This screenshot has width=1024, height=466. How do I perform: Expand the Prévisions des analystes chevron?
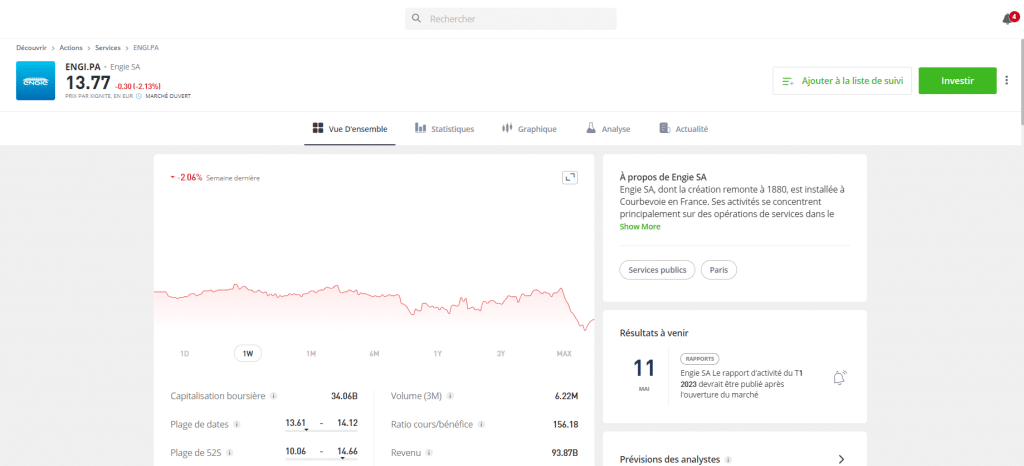pos(841,459)
